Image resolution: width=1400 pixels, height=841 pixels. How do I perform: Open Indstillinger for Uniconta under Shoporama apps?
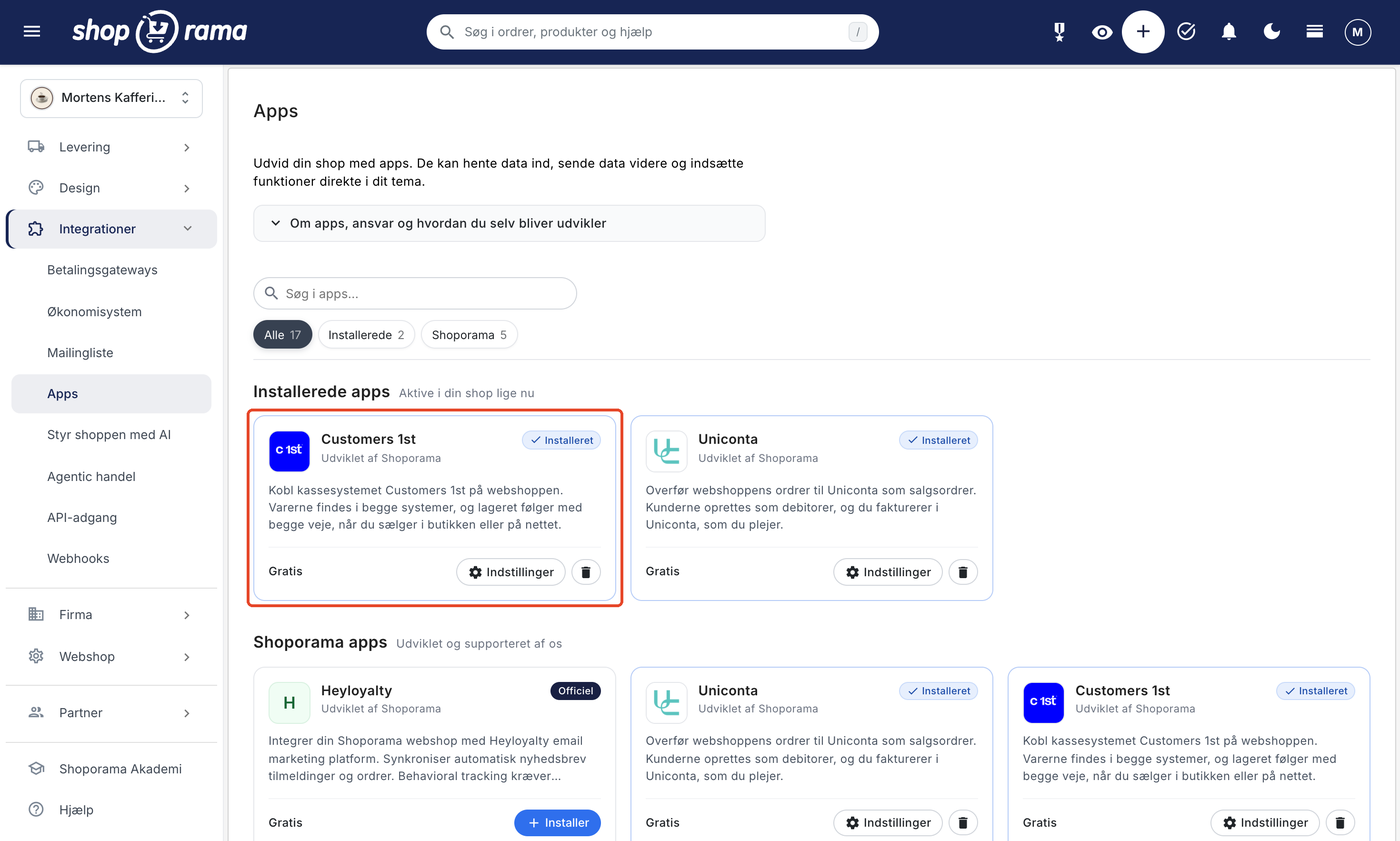click(888, 823)
